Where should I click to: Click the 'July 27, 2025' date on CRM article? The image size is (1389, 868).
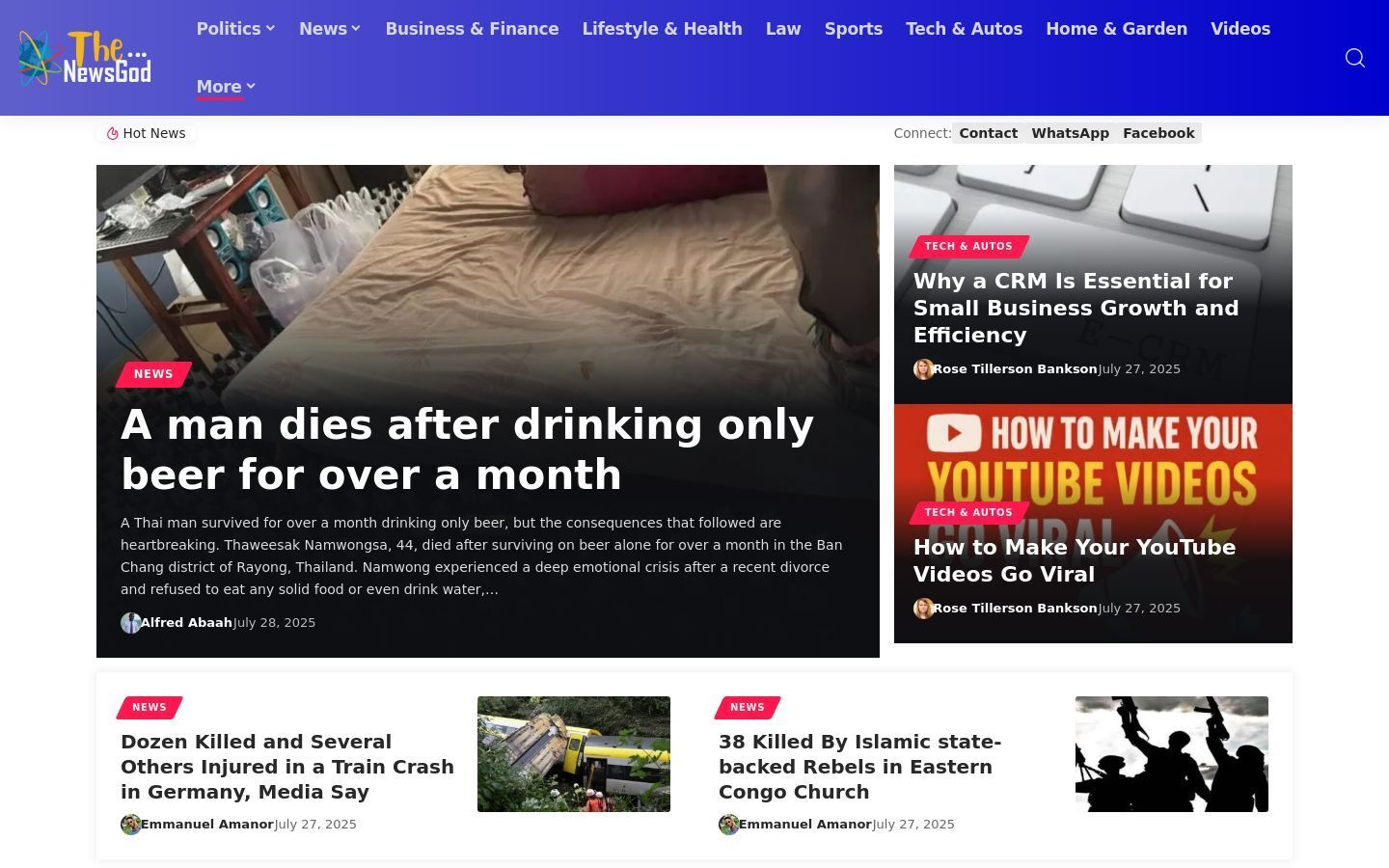pyautogui.click(x=1139, y=369)
